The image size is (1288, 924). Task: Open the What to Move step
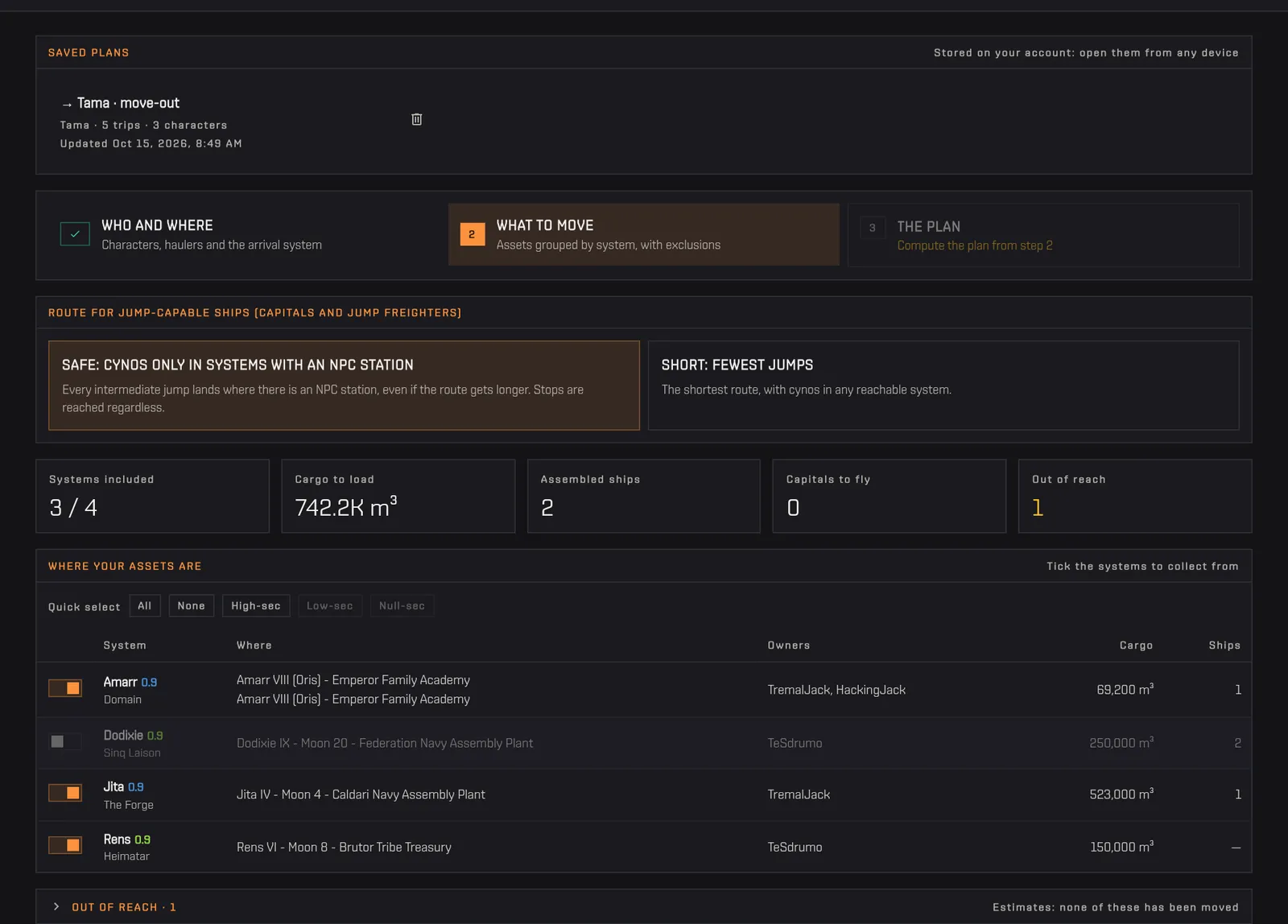[x=643, y=234]
